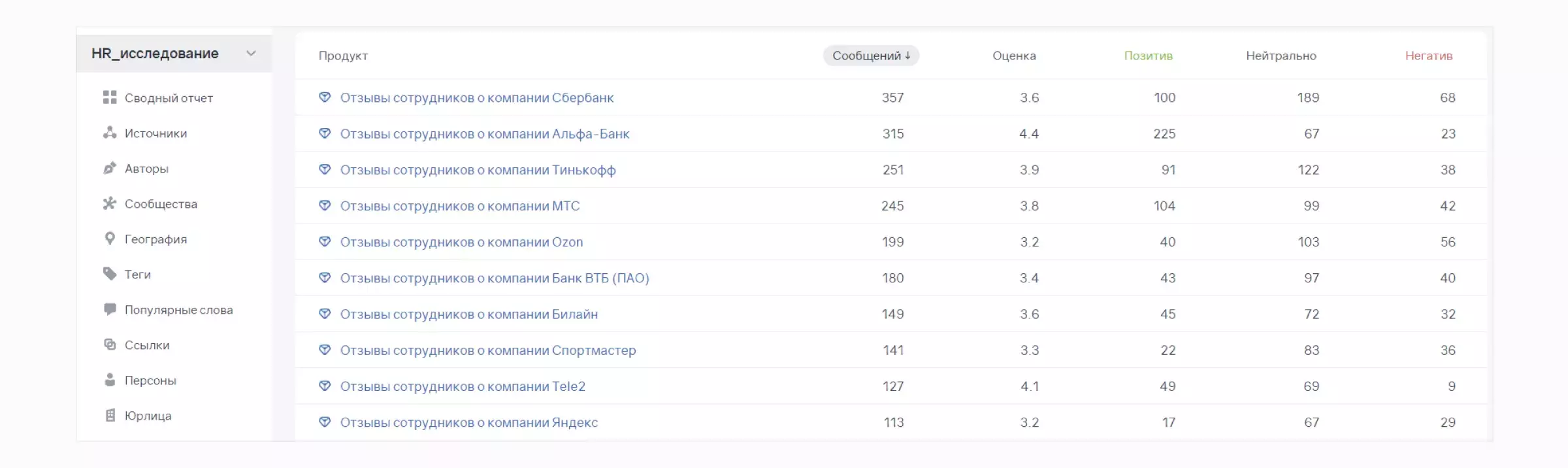This screenshot has height=468, width=1568.
Task: Click the Негатив column header
Action: click(1428, 56)
